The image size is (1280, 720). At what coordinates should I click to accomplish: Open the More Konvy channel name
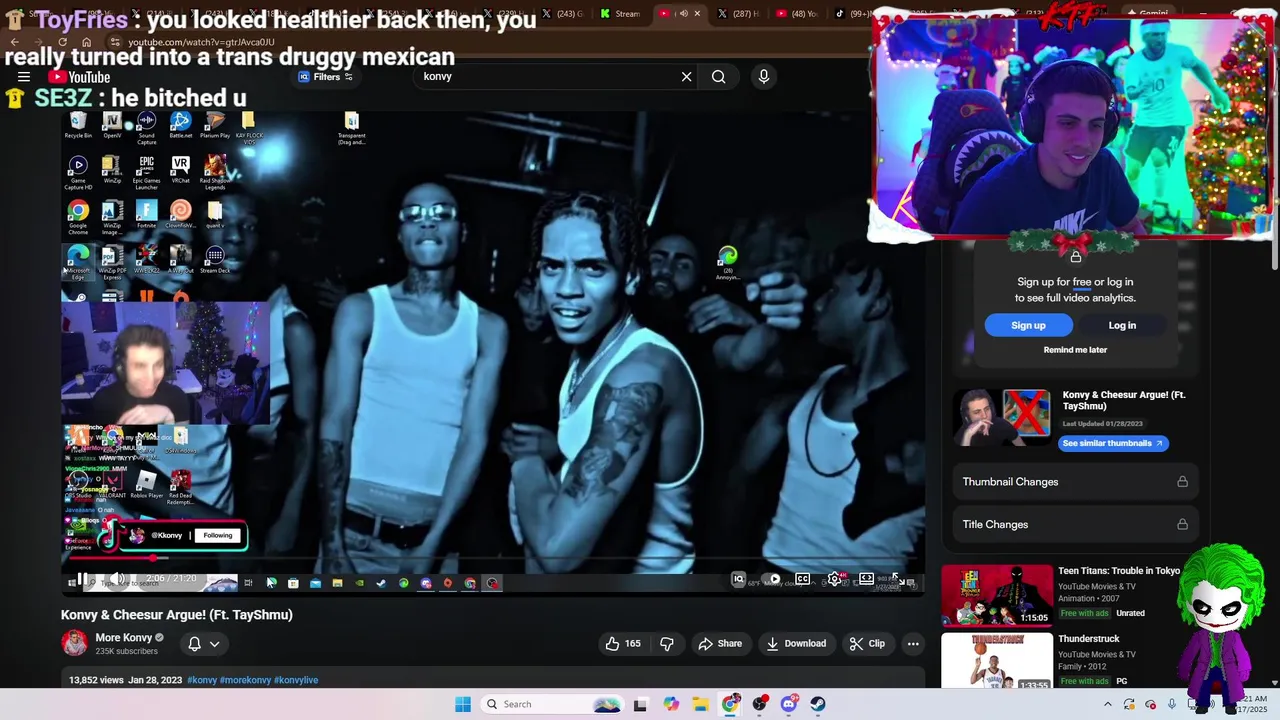click(124, 638)
